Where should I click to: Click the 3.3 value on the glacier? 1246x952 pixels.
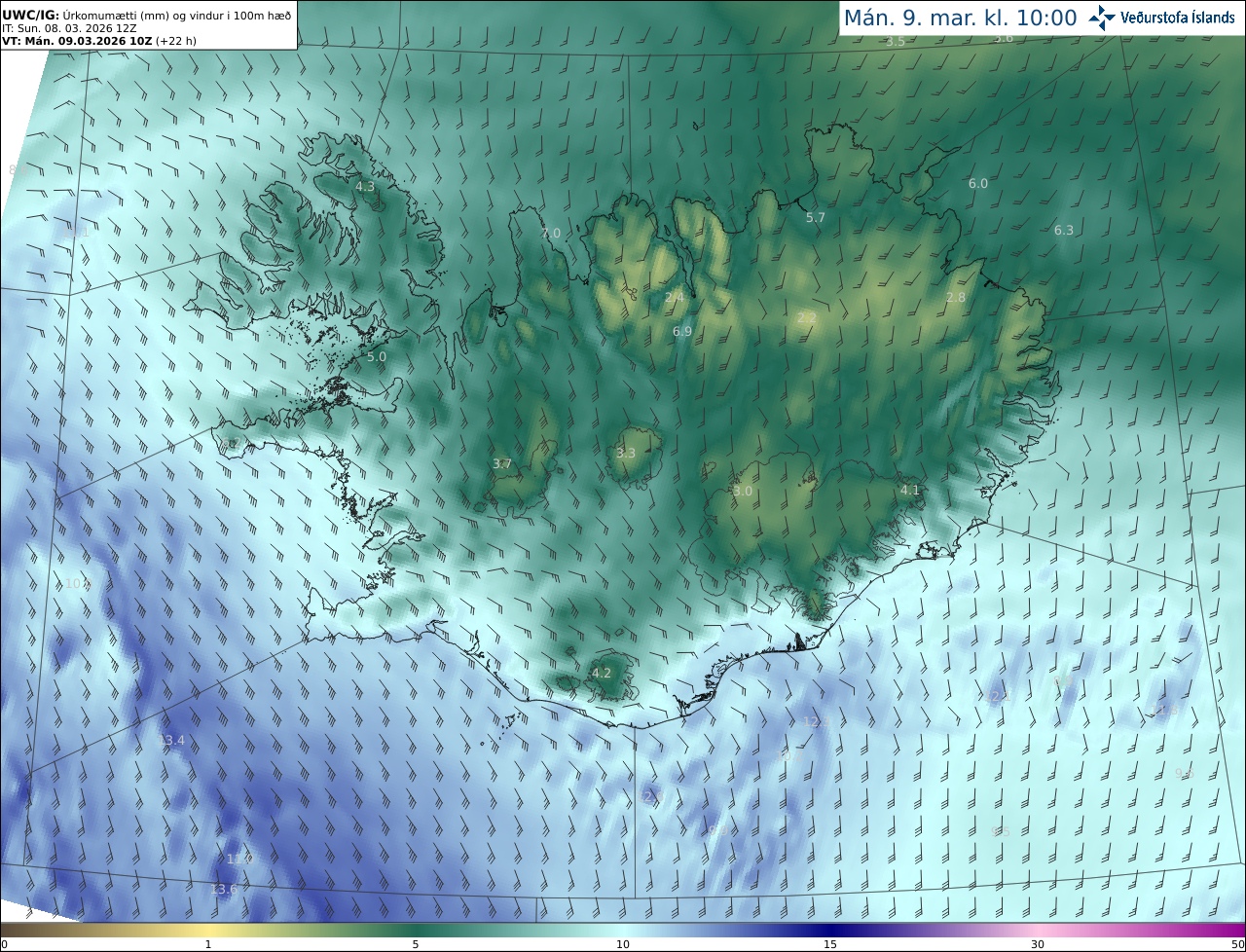[626, 454]
